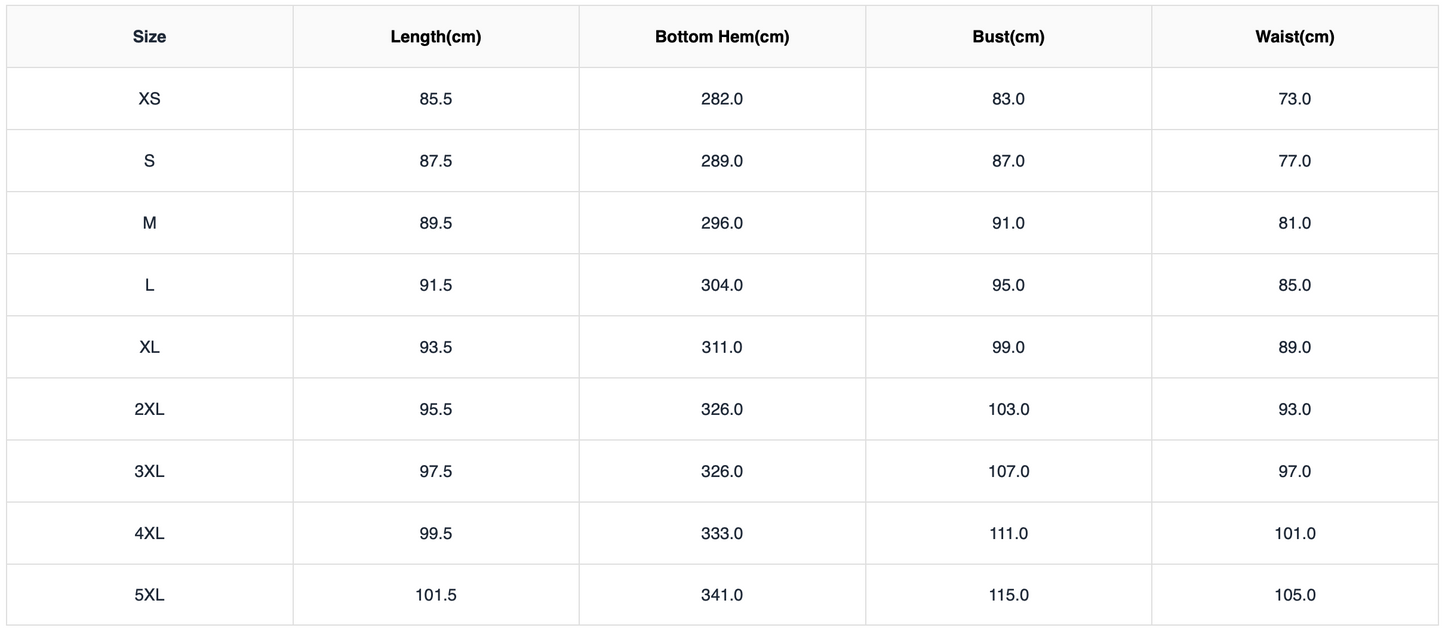Image resolution: width=1445 pixels, height=634 pixels.
Task: Click the S size cell
Action: tap(149, 161)
